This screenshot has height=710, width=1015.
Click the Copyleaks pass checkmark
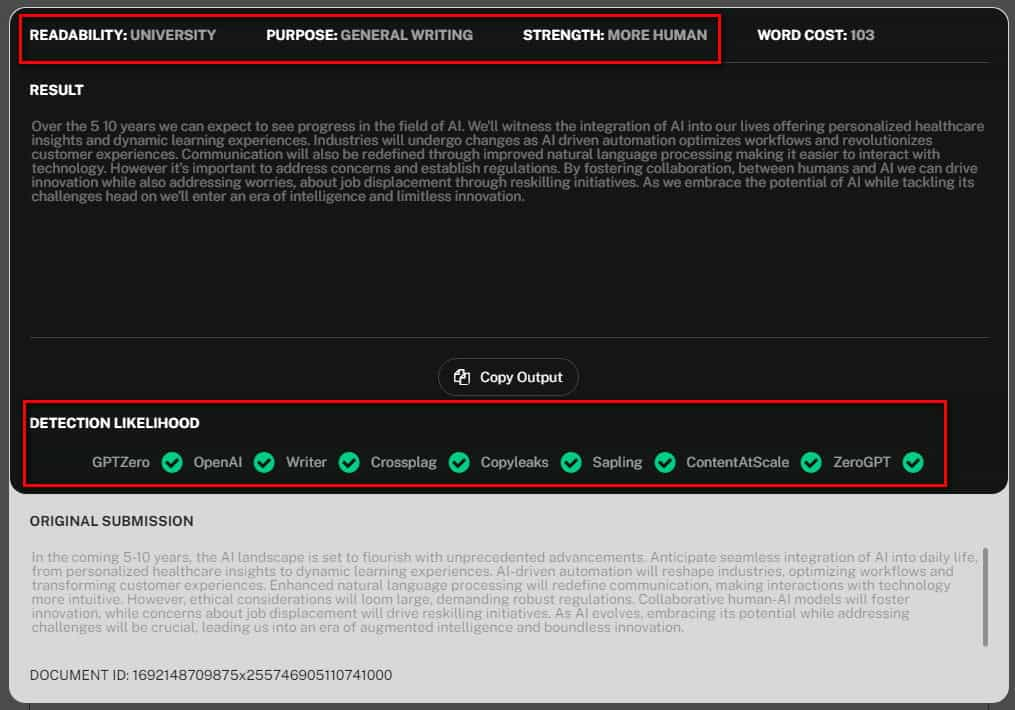(571, 462)
